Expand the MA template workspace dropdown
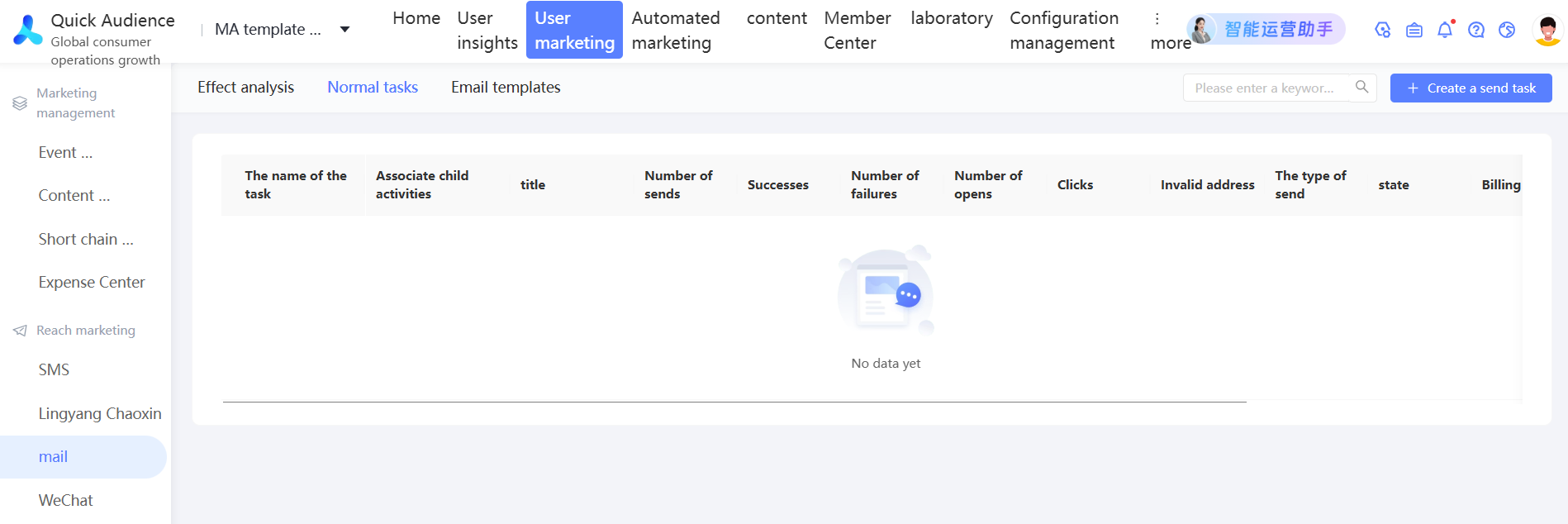This screenshot has height=524, width=1568. [x=344, y=30]
